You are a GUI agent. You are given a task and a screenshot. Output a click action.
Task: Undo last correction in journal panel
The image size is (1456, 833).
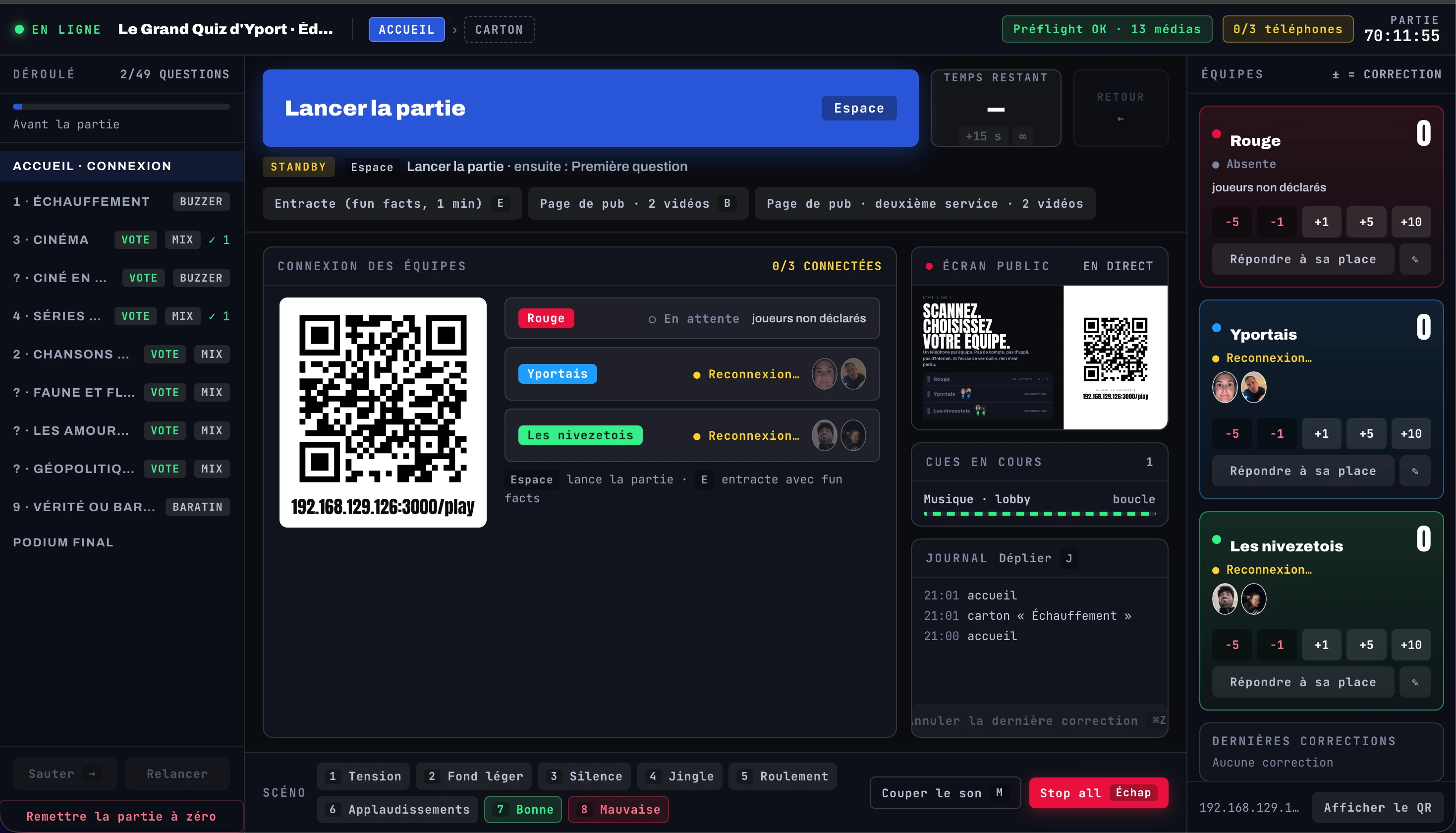(x=1039, y=721)
